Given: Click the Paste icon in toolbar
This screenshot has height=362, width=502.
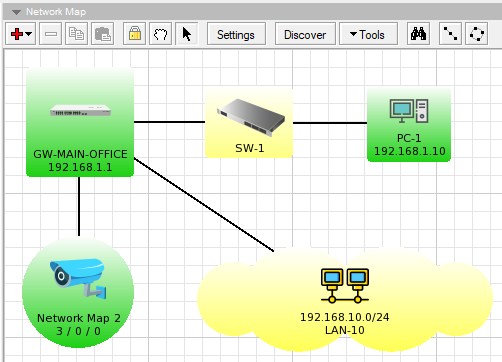Looking at the screenshot, I should (102, 34).
